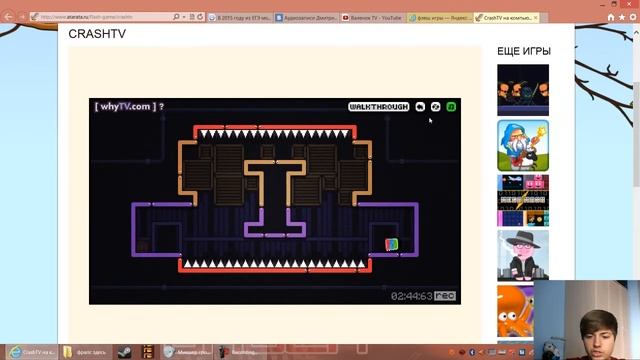The image size is (640, 360).
Task: Click the fourth taskbar app icon after Steam
Action: (147, 352)
